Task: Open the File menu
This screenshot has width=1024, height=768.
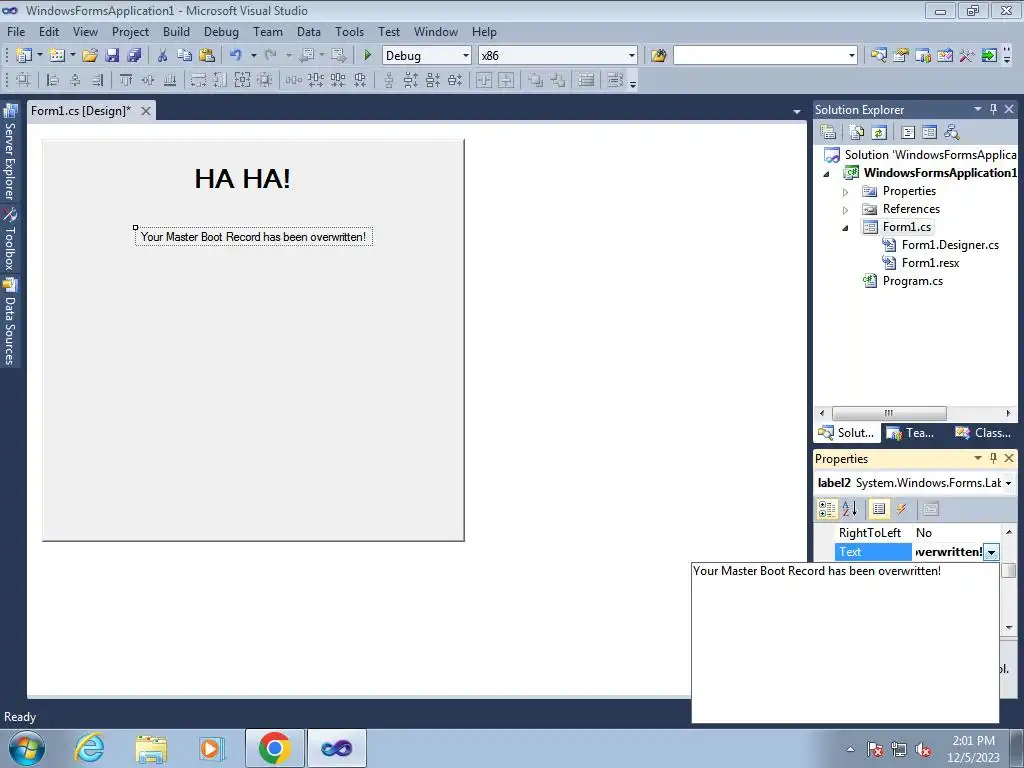Action: pyautogui.click(x=16, y=31)
